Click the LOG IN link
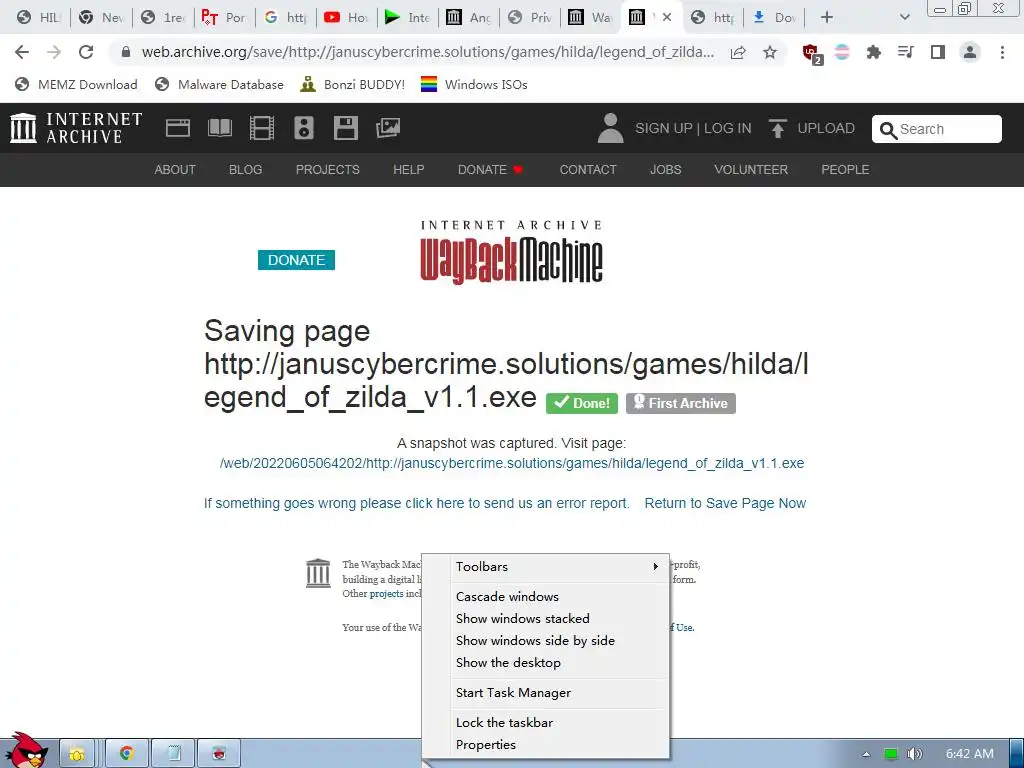 [728, 128]
